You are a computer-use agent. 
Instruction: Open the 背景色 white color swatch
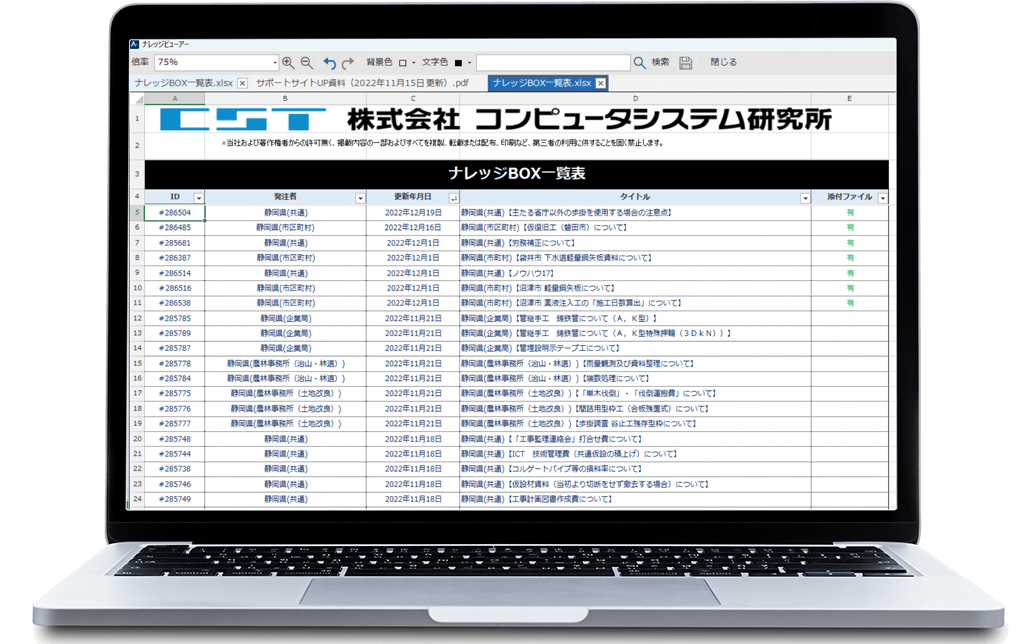coord(404,62)
